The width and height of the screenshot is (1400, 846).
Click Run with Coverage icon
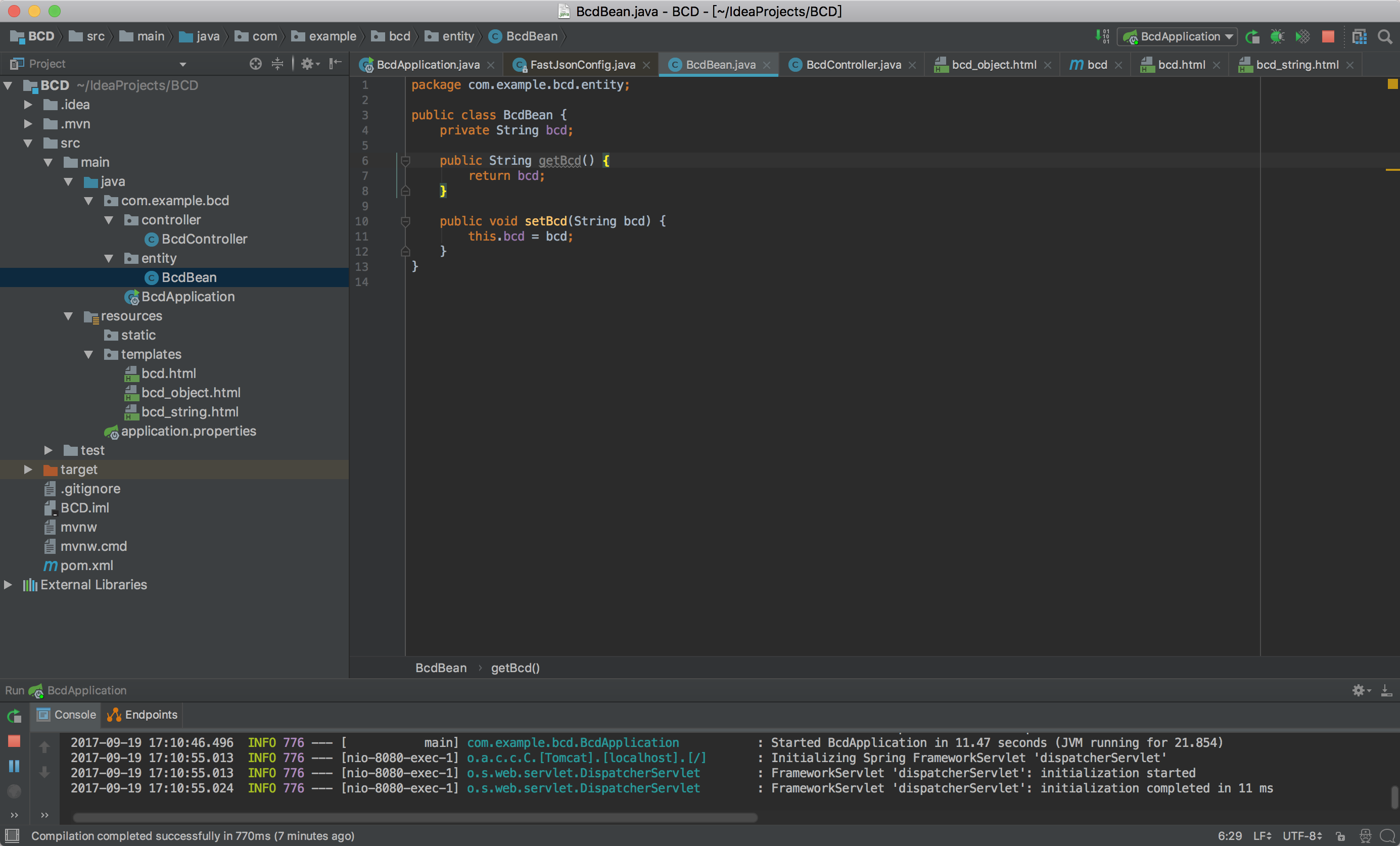point(1302,37)
